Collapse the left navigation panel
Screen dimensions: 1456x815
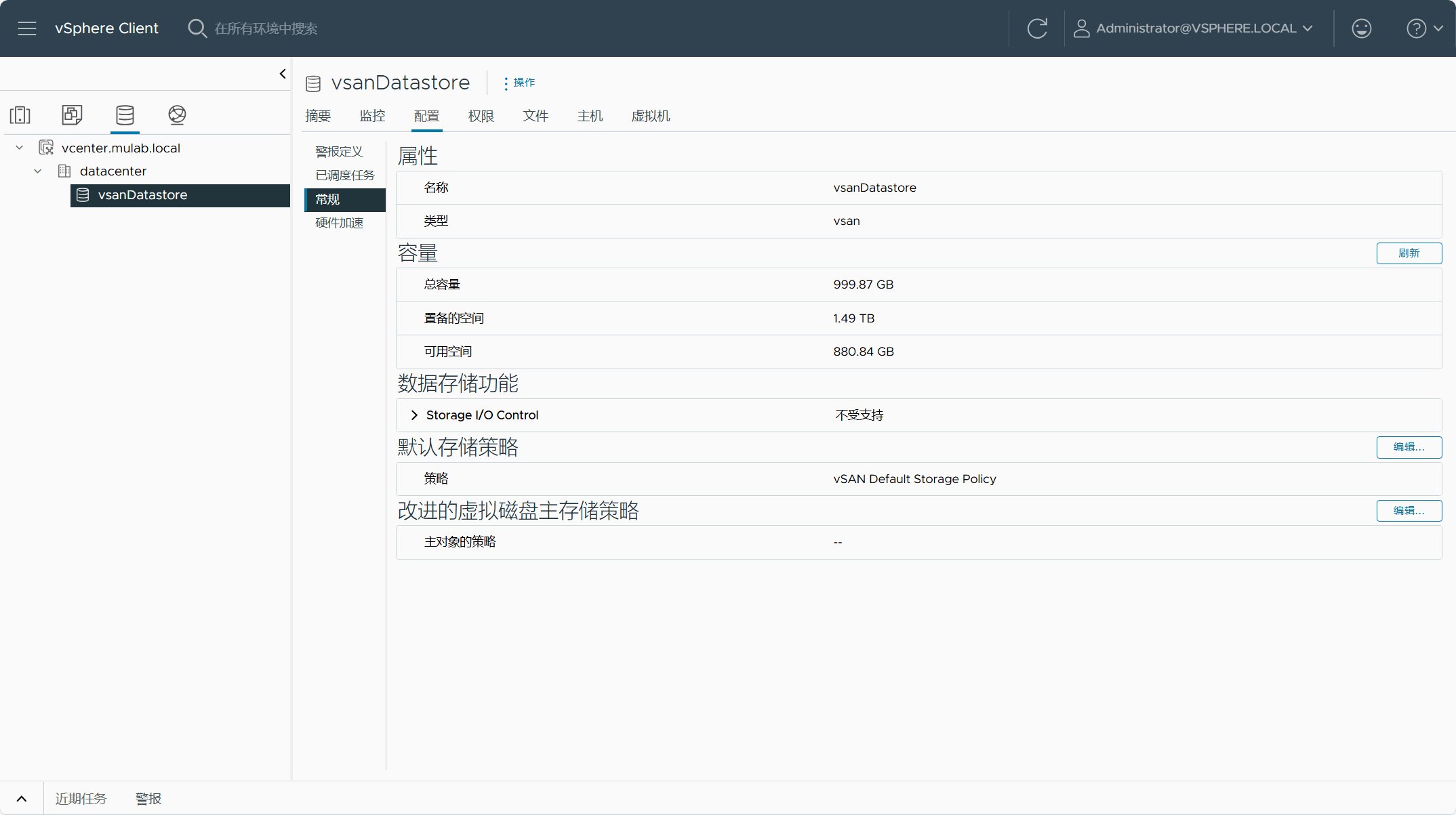(283, 74)
